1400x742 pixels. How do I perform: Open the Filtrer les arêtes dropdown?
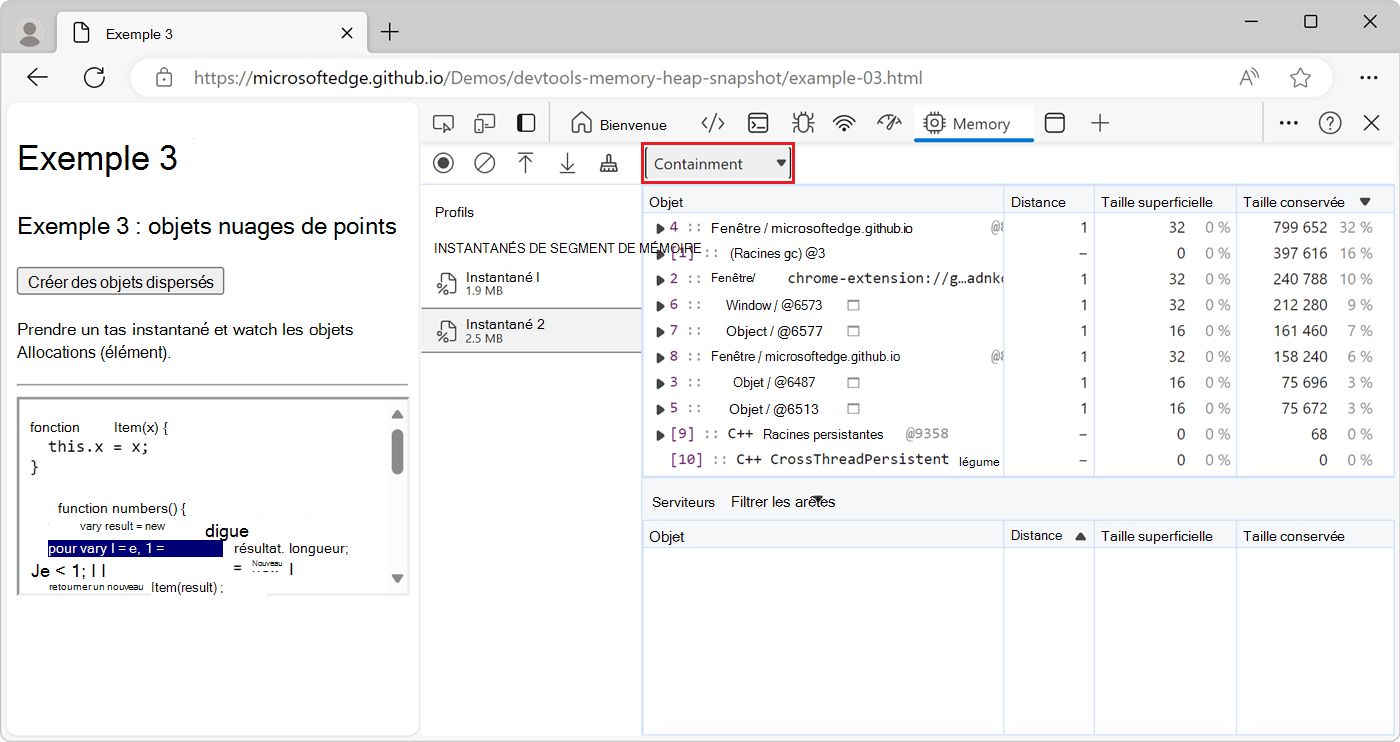(x=782, y=502)
